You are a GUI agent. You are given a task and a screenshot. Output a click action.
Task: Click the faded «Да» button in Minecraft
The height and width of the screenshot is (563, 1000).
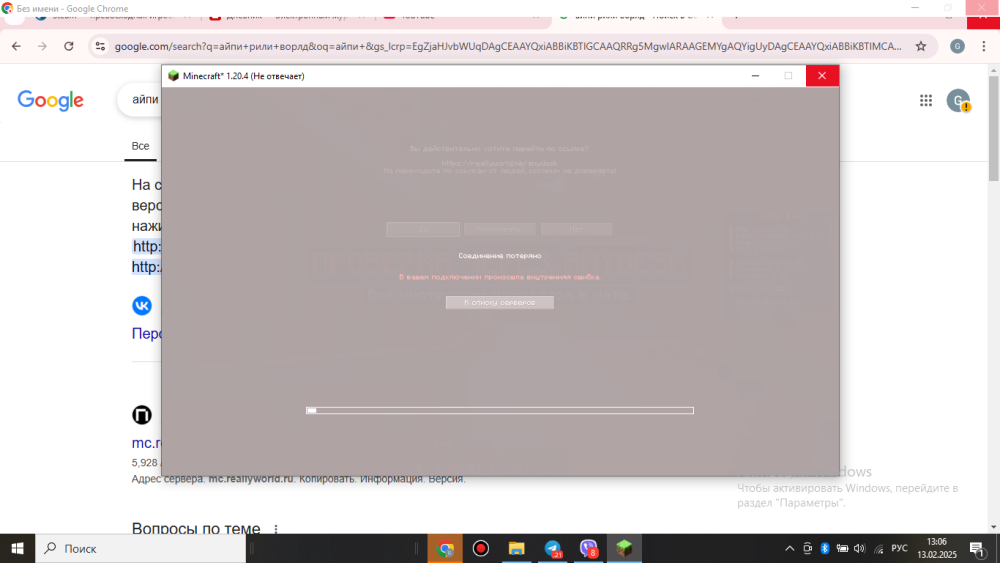tap(423, 230)
